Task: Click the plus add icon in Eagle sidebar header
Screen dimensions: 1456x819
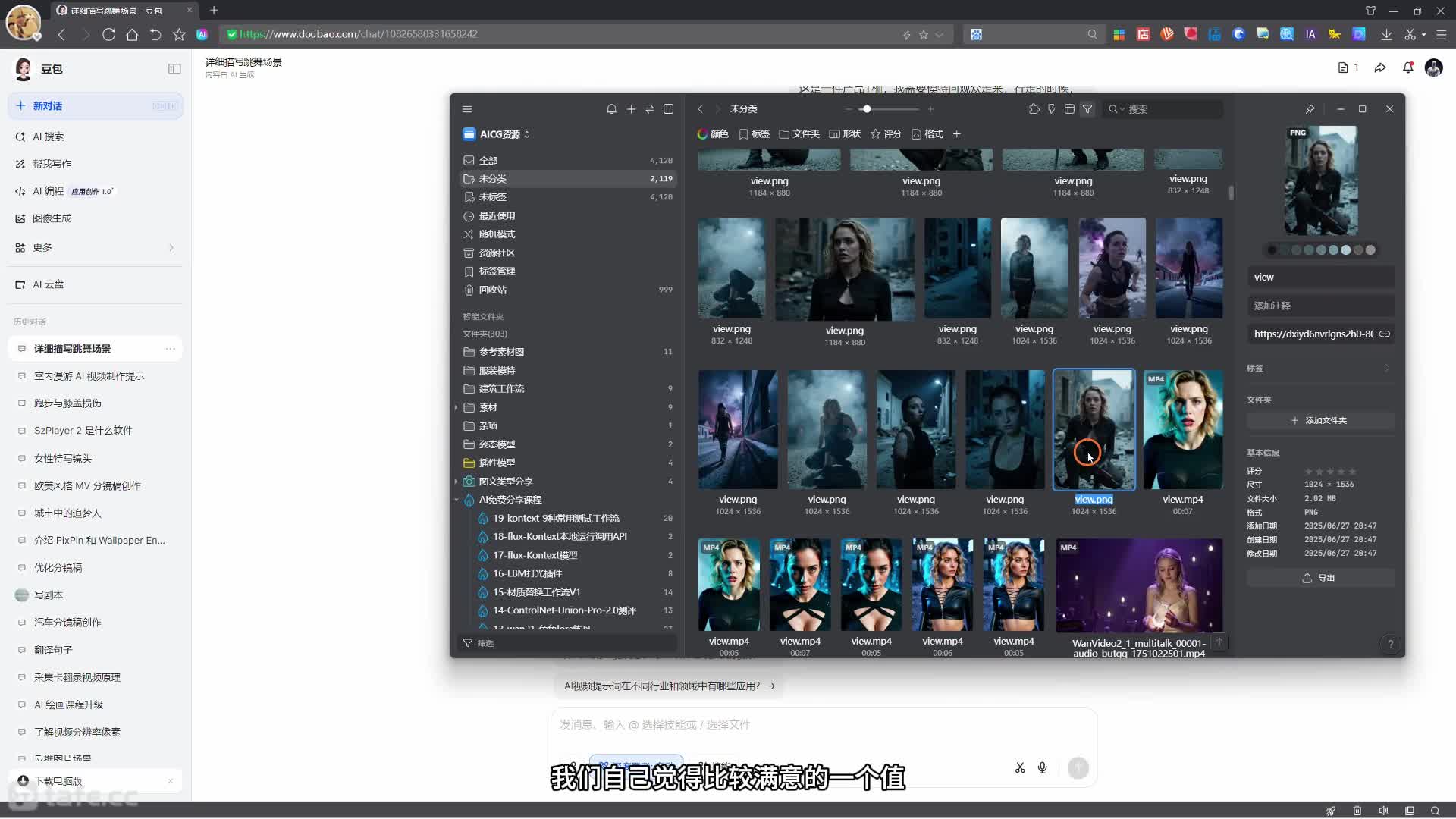Action: (x=631, y=109)
